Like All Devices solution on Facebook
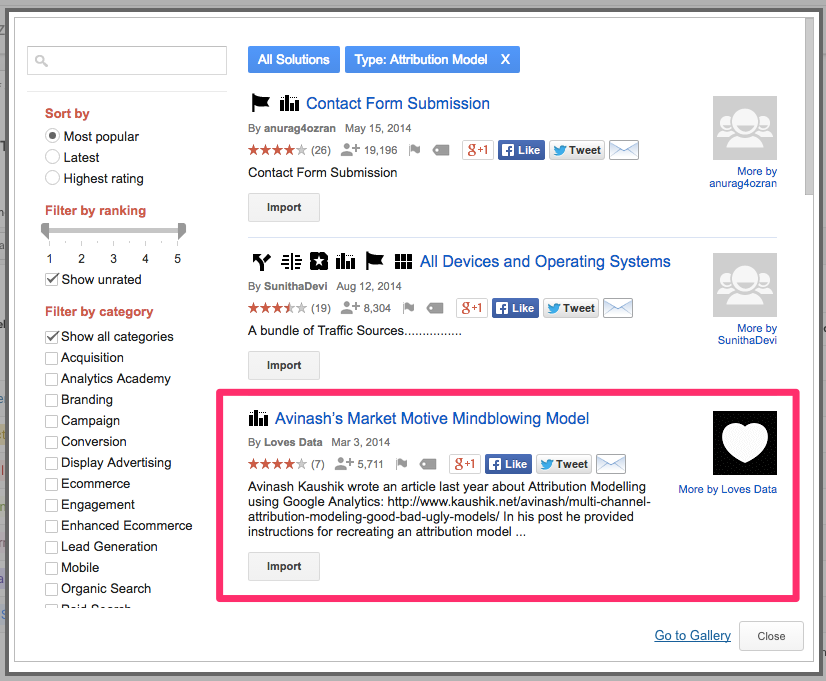 click(515, 308)
